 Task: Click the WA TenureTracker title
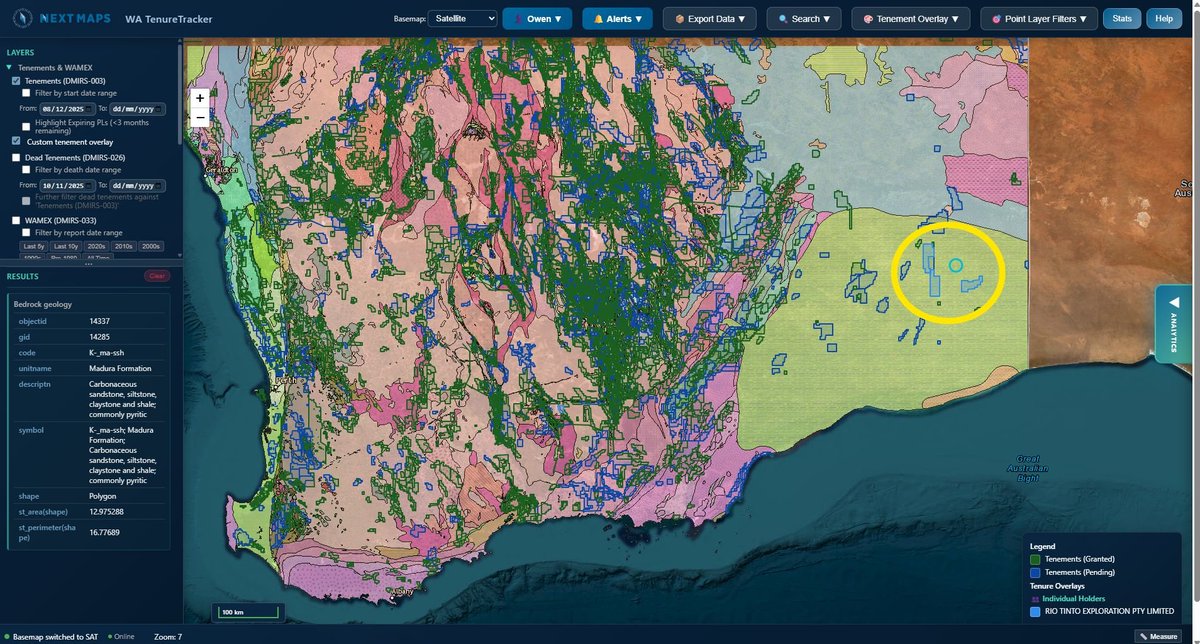coord(167,18)
